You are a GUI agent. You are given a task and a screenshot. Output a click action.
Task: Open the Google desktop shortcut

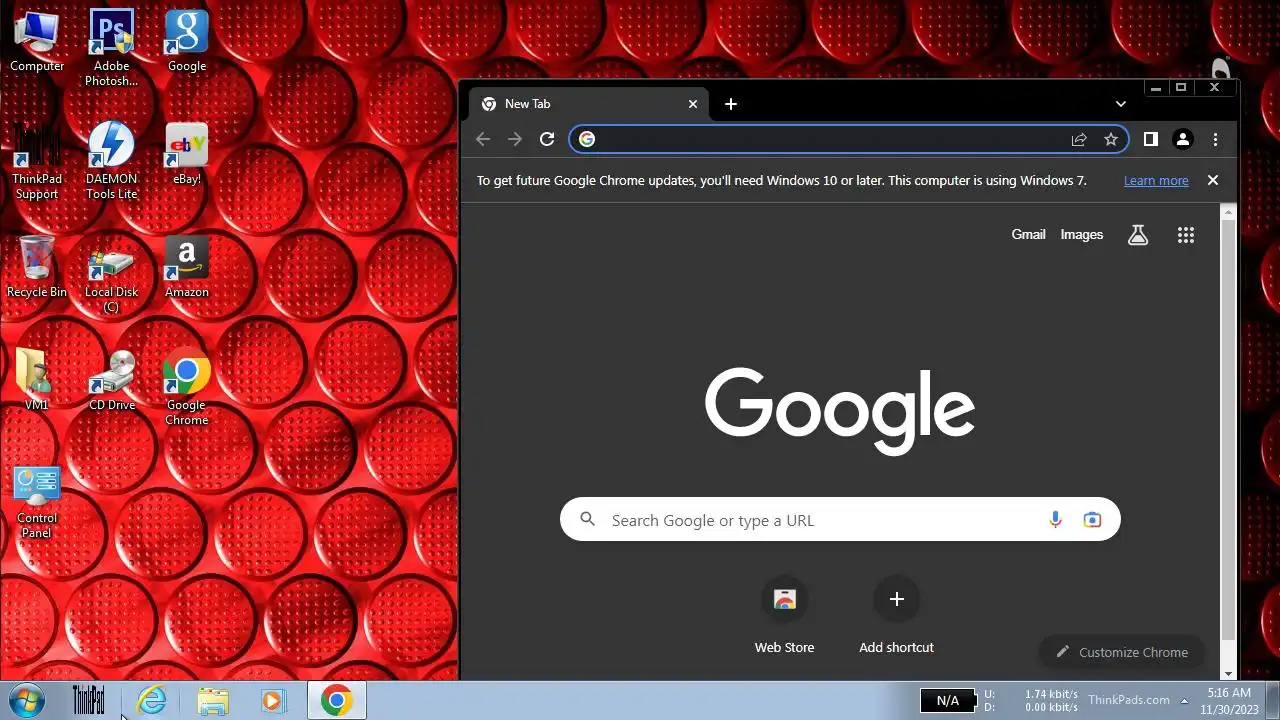click(x=186, y=42)
